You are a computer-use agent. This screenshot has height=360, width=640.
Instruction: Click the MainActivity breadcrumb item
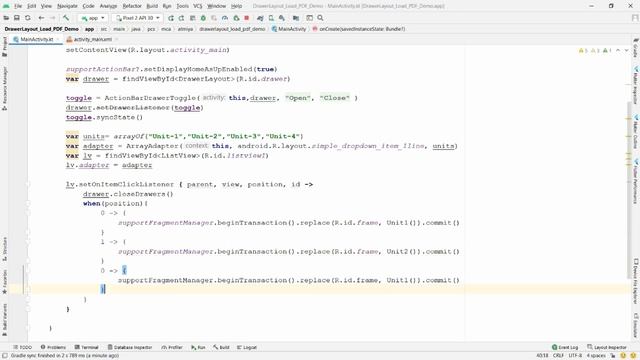tap(289, 29)
